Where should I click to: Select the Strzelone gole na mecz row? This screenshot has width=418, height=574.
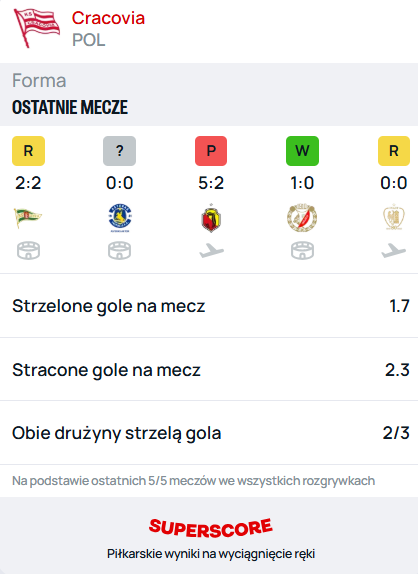[x=209, y=306]
